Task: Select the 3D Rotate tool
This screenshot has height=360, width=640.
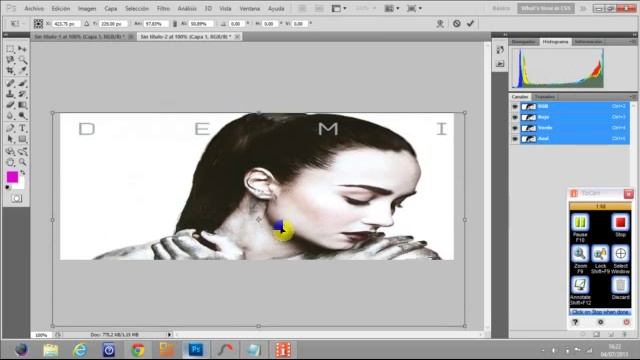Action: tap(10, 151)
